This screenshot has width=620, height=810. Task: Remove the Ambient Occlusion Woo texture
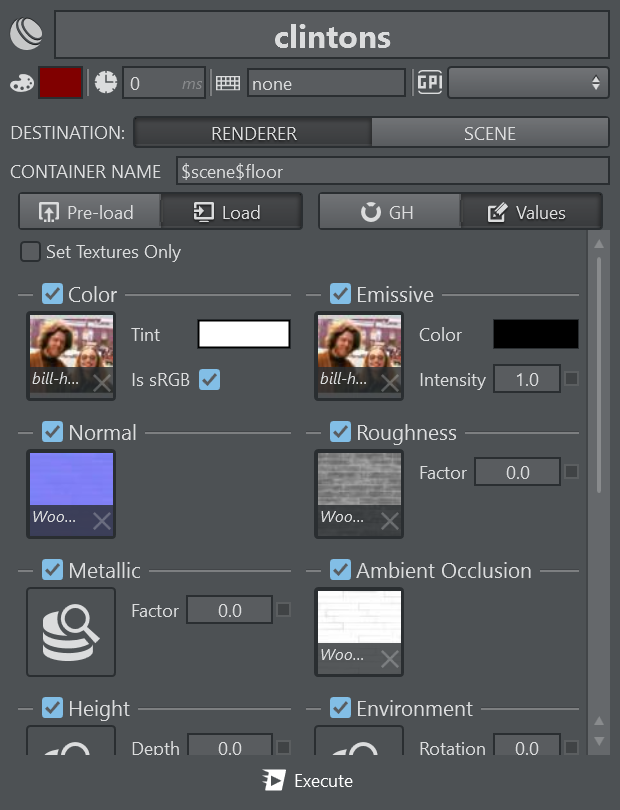pos(390,659)
